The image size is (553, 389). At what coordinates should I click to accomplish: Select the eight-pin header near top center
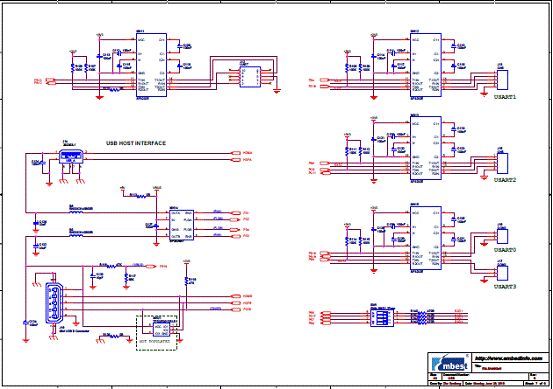(x=250, y=77)
